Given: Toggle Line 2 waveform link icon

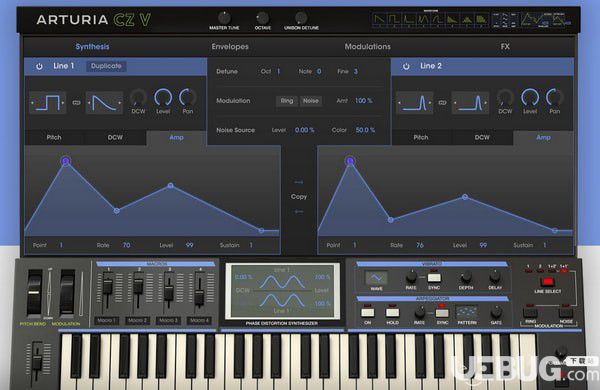Looking at the screenshot, I should point(442,103).
